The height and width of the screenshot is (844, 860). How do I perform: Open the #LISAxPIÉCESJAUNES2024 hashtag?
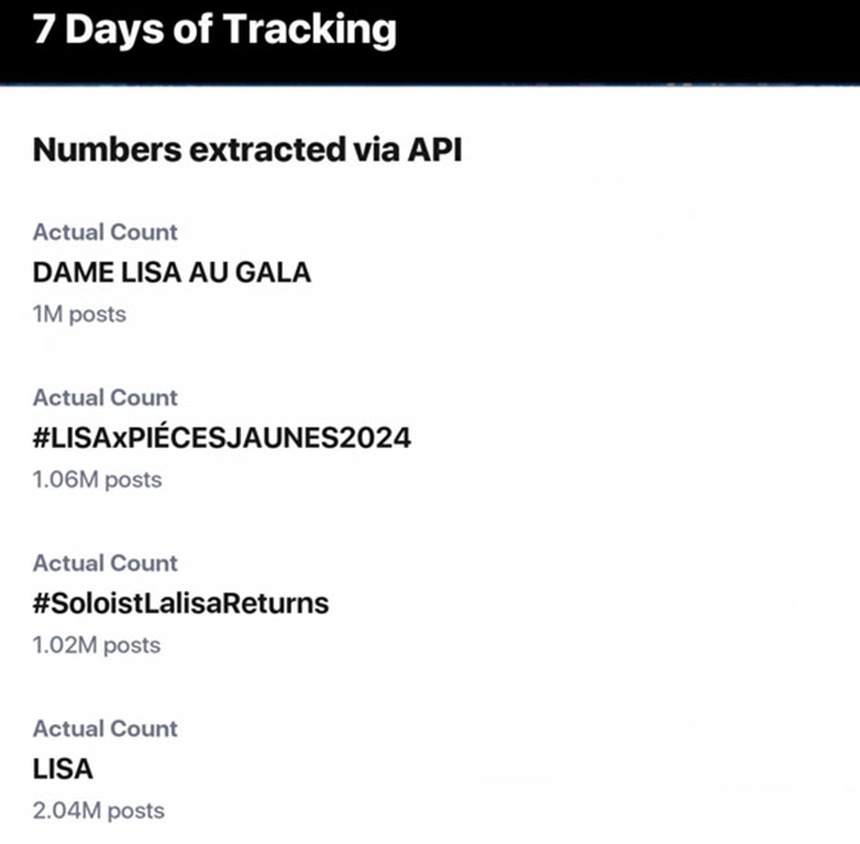[221, 438]
